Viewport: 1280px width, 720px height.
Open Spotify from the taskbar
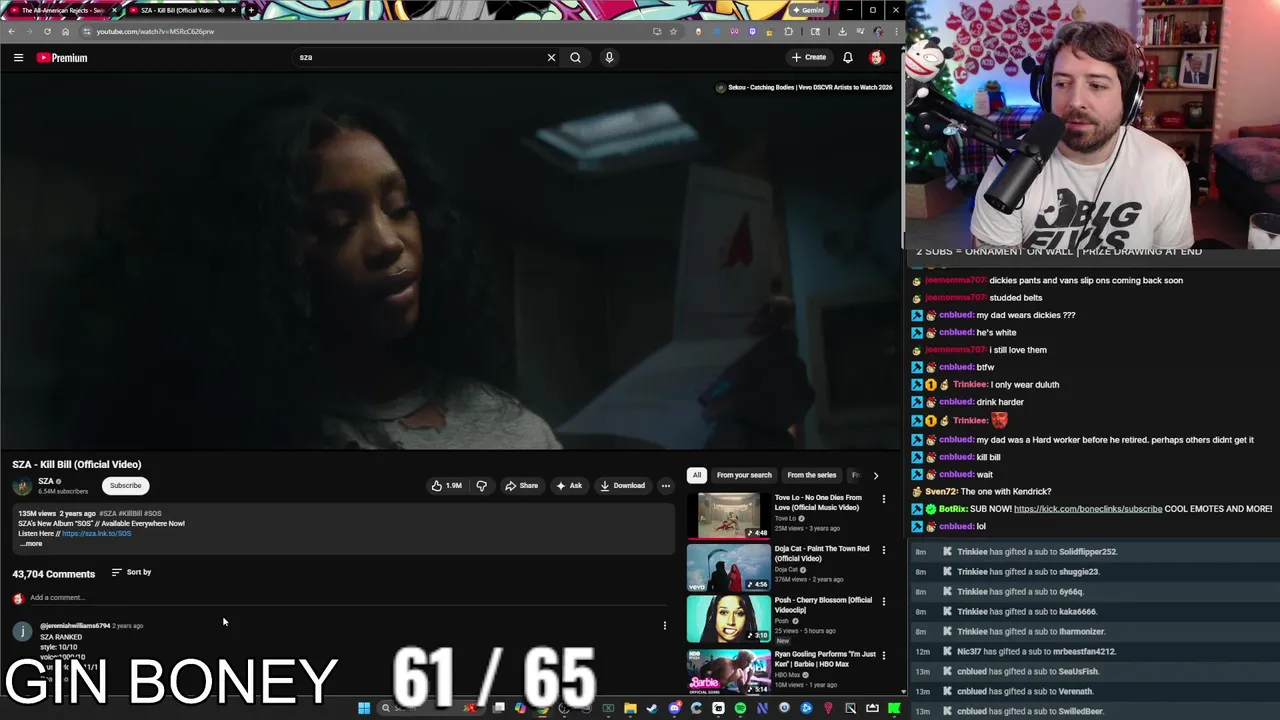click(740, 708)
